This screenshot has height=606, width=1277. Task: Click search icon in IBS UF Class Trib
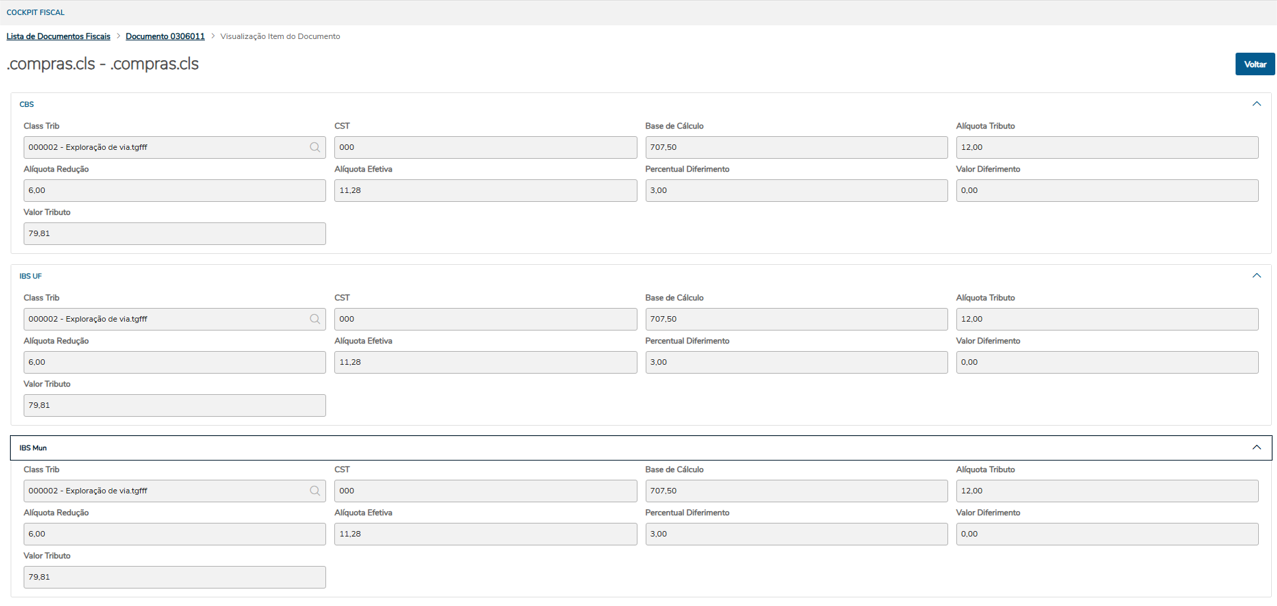coord(315,320)
